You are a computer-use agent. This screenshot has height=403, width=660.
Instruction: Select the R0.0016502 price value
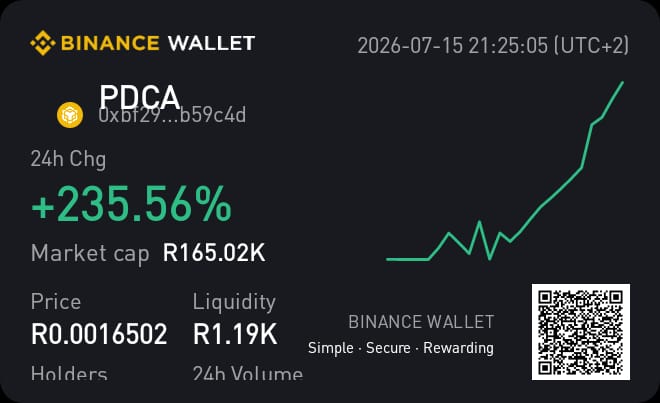(99, 334)
